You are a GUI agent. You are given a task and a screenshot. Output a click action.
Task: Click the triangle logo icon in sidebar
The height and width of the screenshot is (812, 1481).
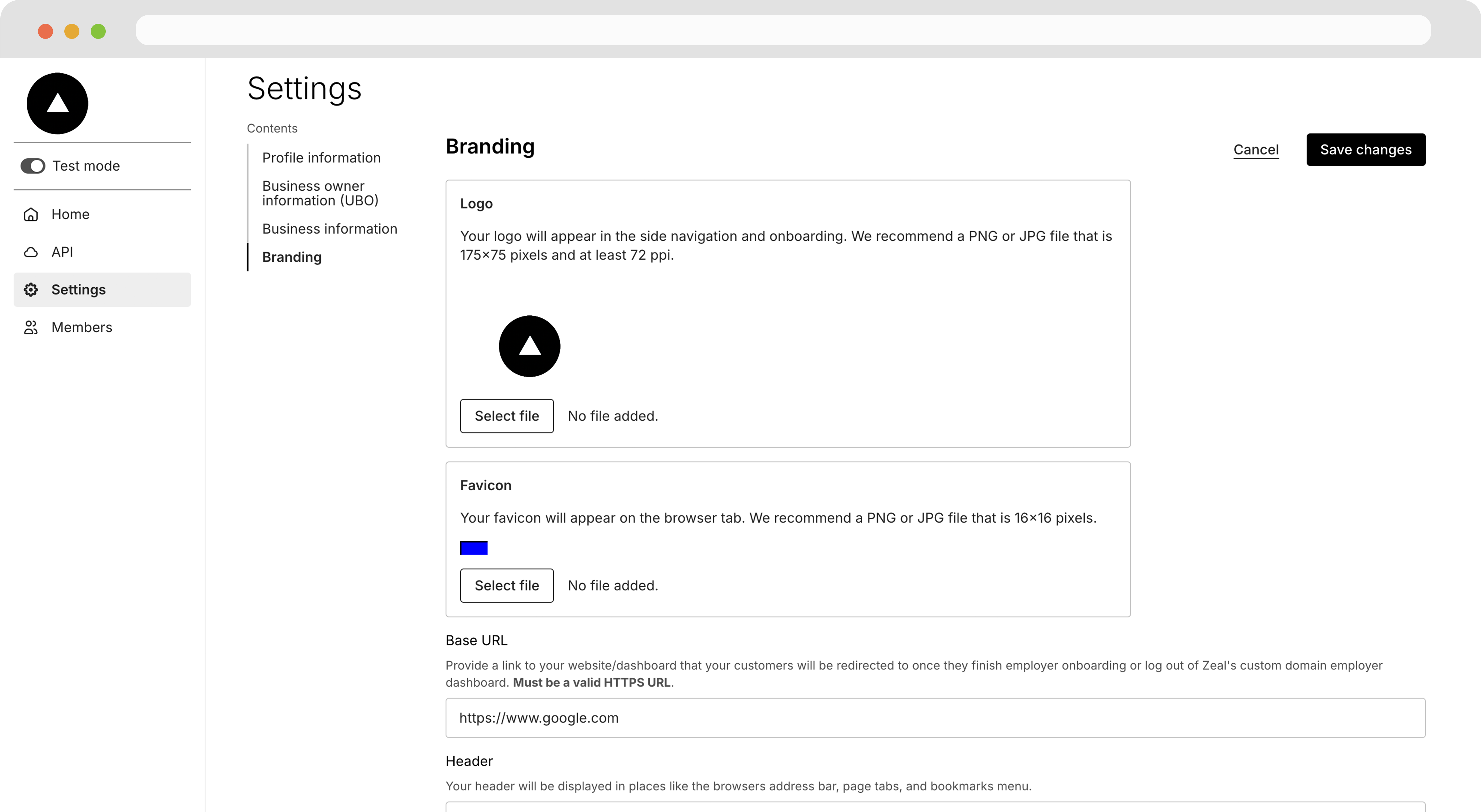[x=57, y=103]
